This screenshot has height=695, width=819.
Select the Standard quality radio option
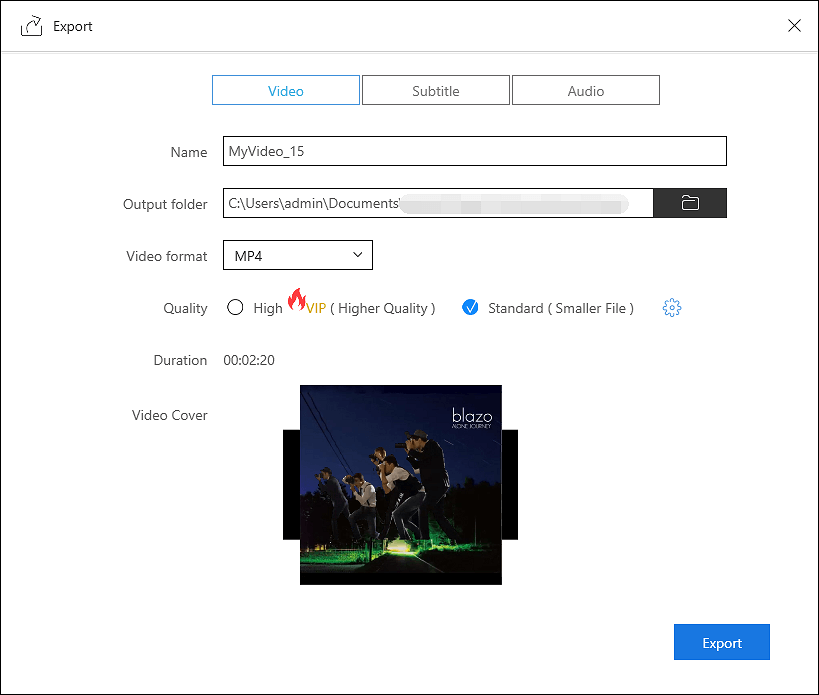pyautogui.click(x=470, y=308)
